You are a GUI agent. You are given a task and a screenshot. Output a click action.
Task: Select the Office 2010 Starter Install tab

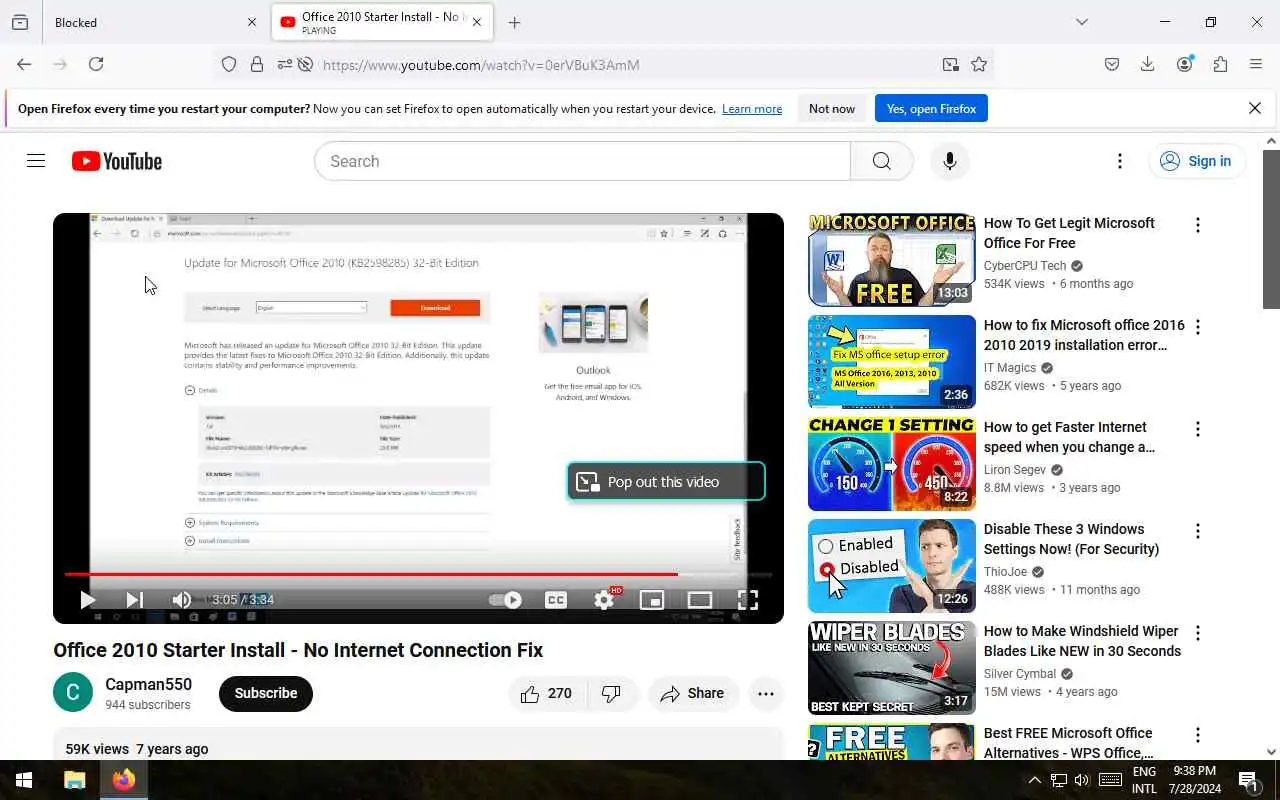tap(382, 22)
